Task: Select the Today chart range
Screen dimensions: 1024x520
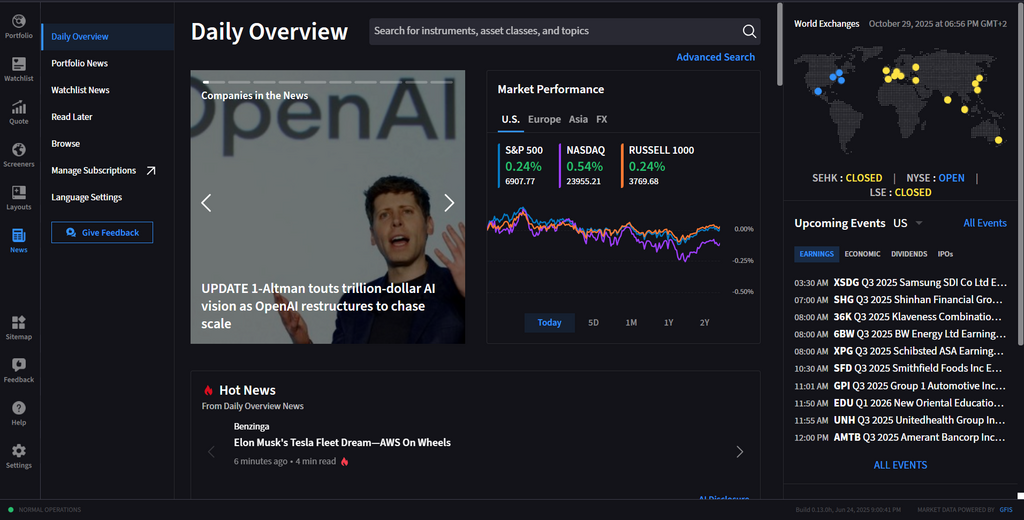Action: coord(549,323)
